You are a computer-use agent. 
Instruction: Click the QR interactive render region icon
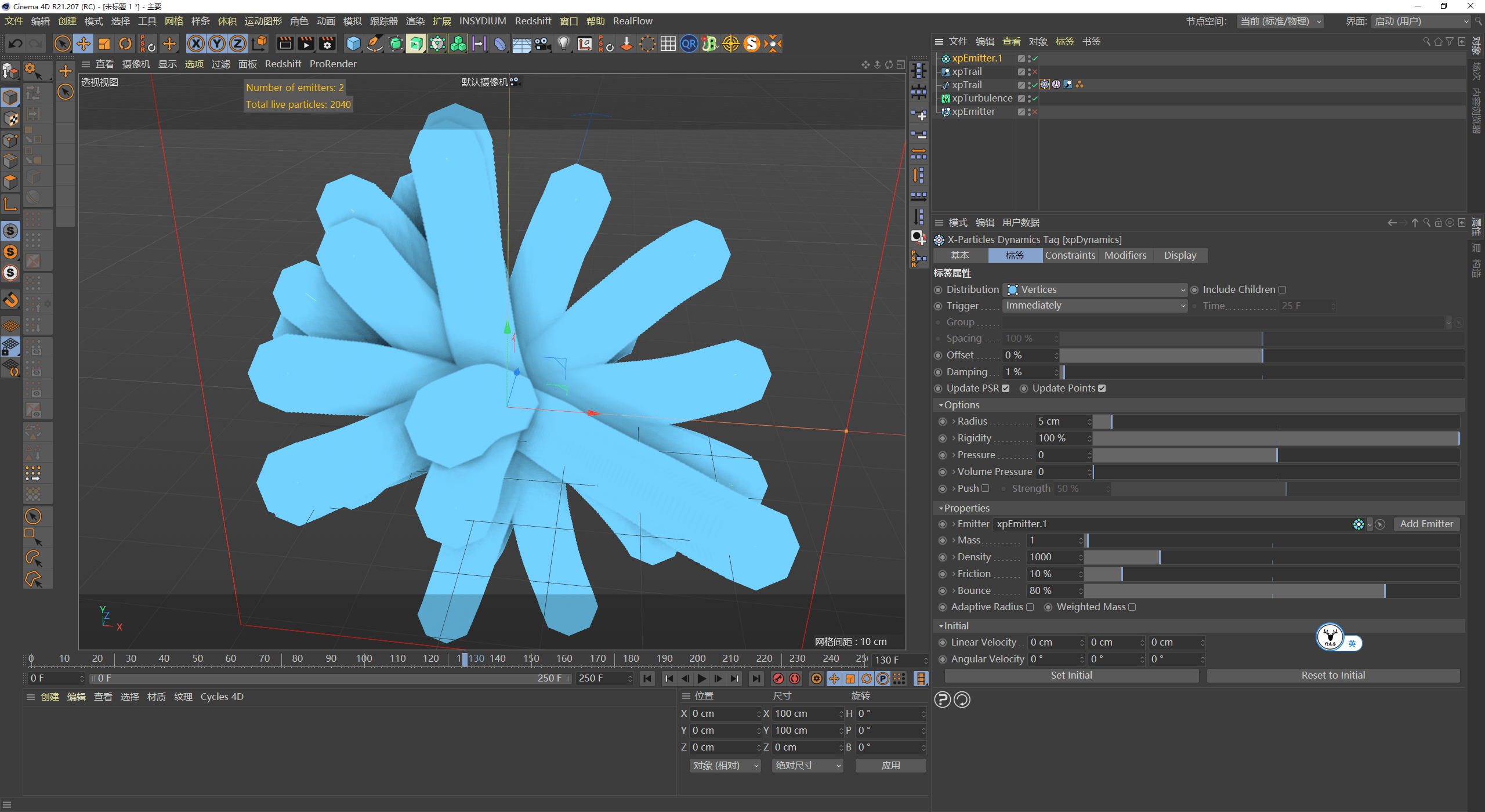click(x=689, y=43)
